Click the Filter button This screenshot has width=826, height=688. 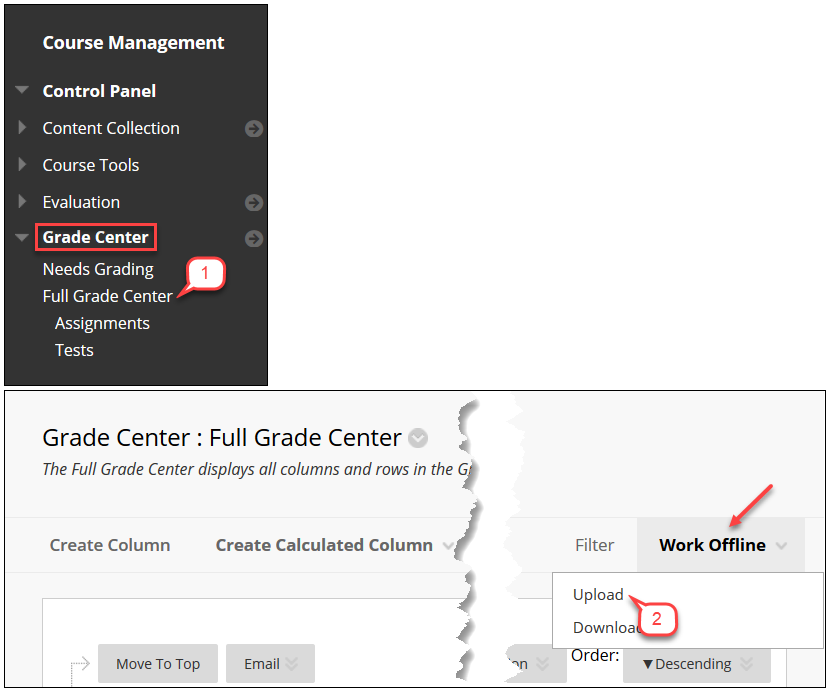coord(594,545)
